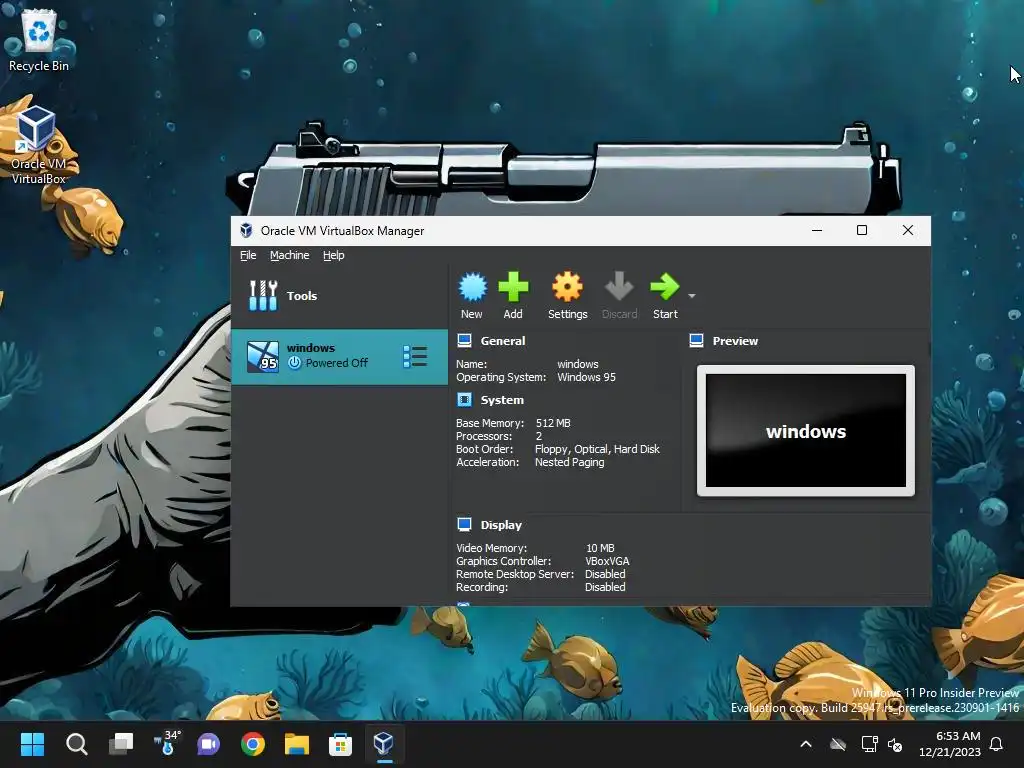This screenshot has height=768, width=1024.
Task: Click the System chip icon
Action: (x=464, y=400)
